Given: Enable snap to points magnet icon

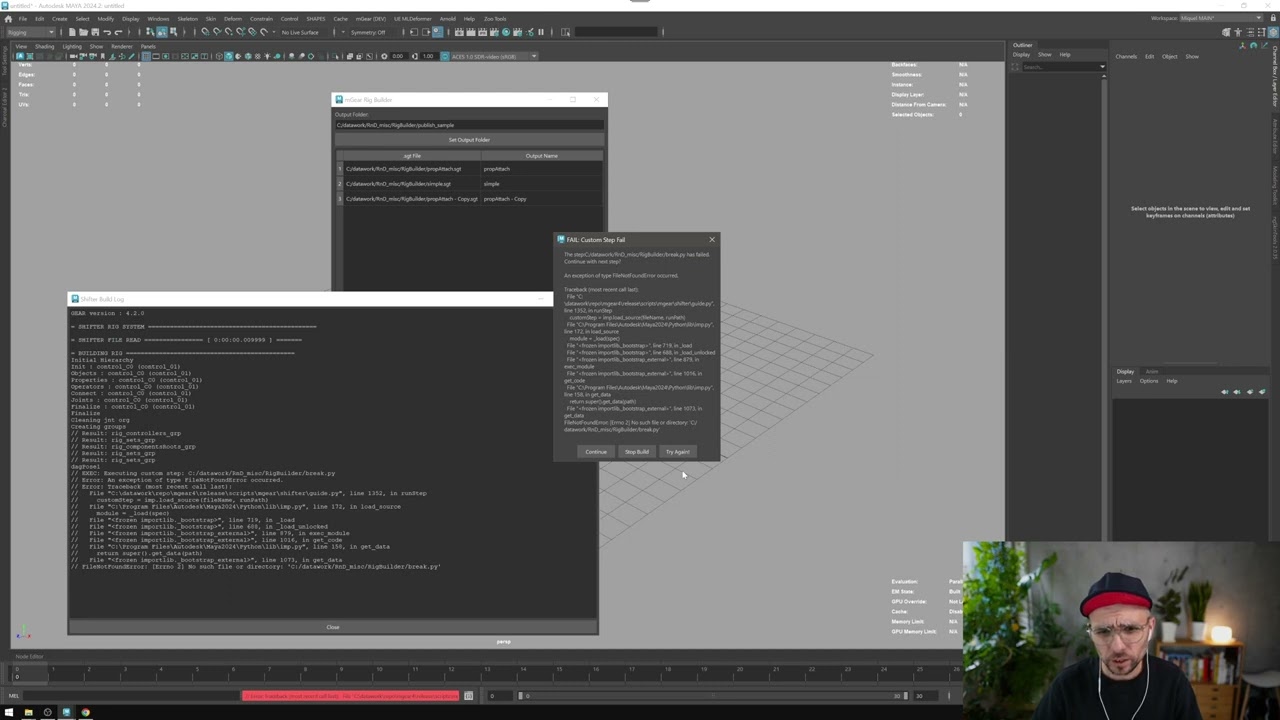Looking at the screenshot, I should [x=228, y=32].
